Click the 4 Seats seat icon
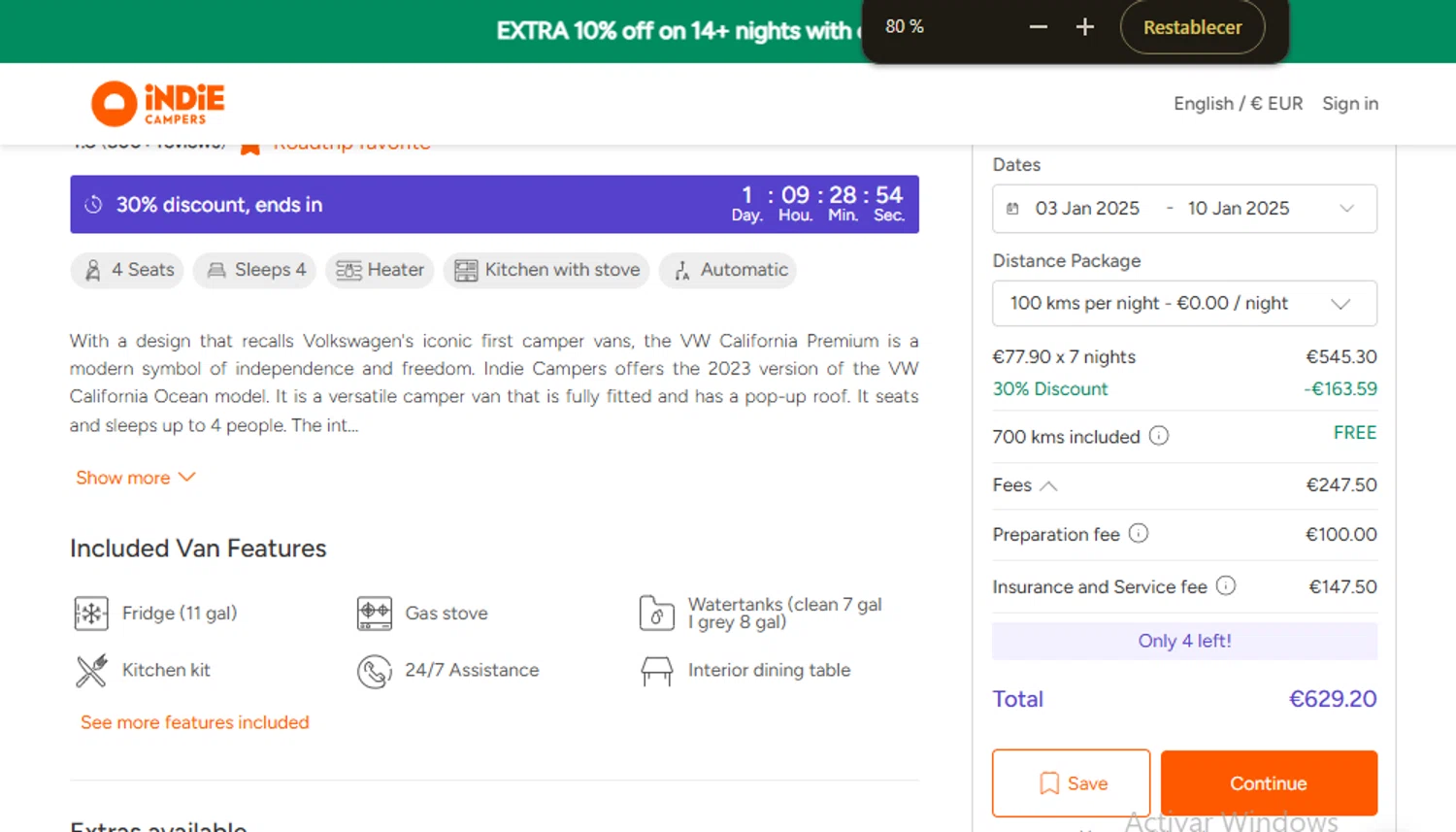The image size is (1456, 832). click(x=92, y=270)
